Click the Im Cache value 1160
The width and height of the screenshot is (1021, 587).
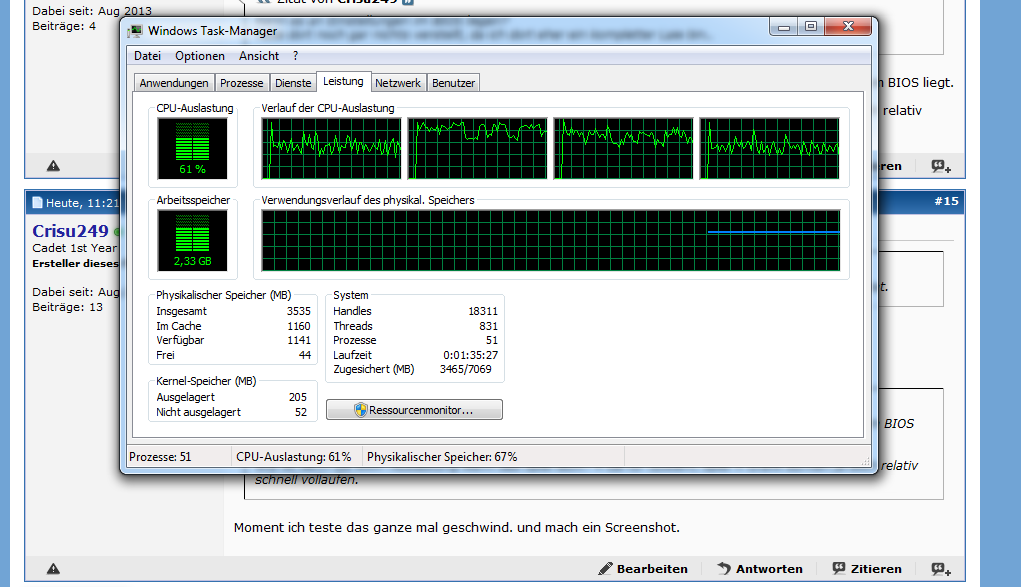pos(299,326)
